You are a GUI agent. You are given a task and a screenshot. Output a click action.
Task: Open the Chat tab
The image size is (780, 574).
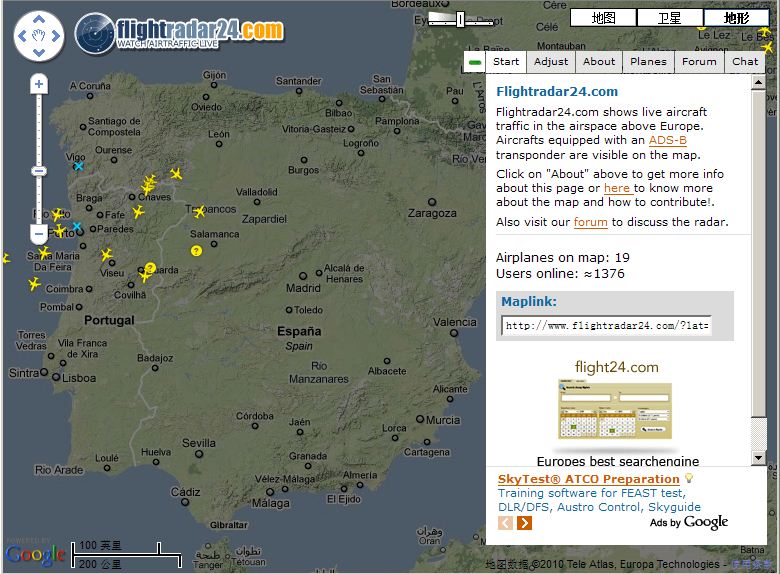[x=745, y=62]
